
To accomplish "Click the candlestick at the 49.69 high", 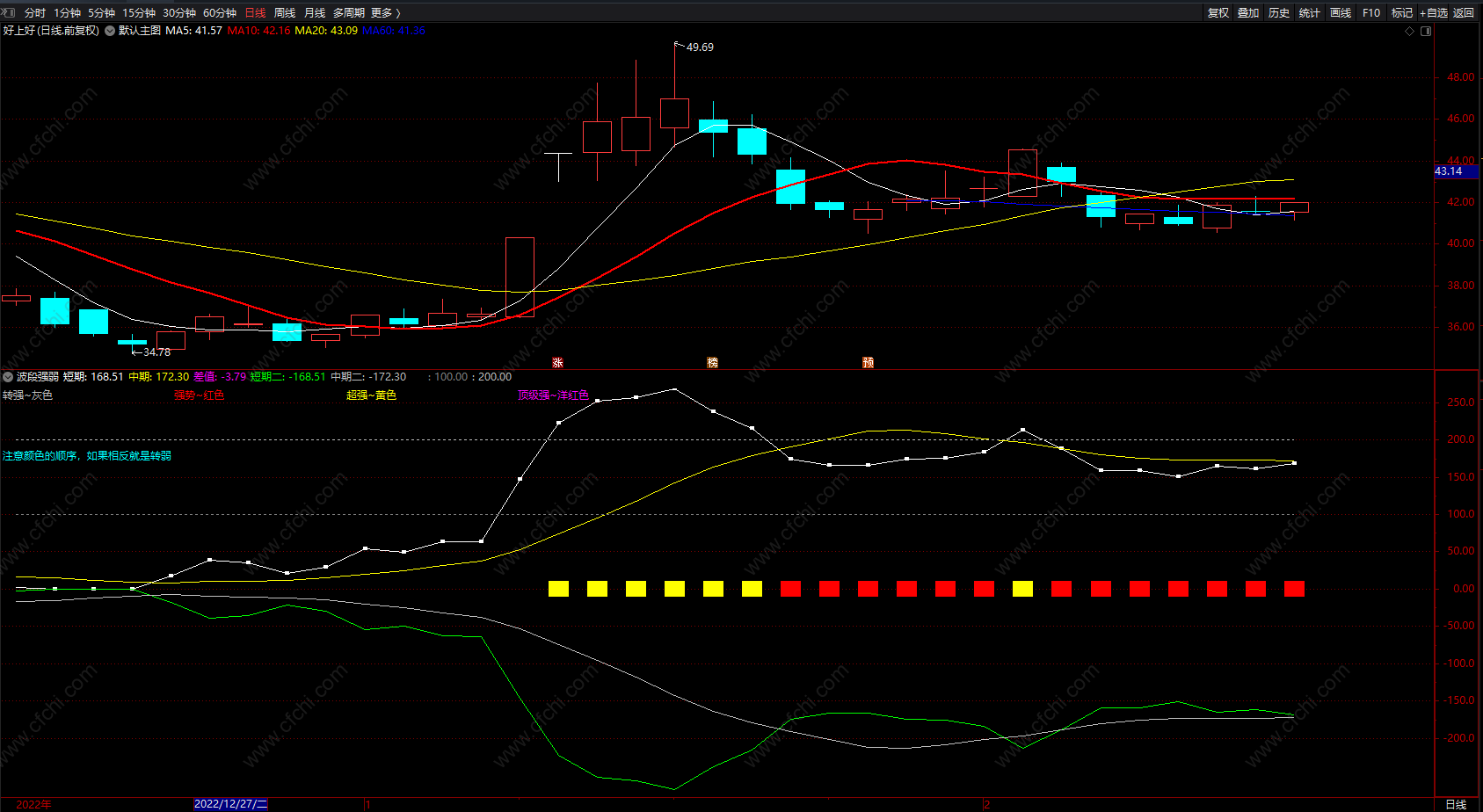I will 674,112.
